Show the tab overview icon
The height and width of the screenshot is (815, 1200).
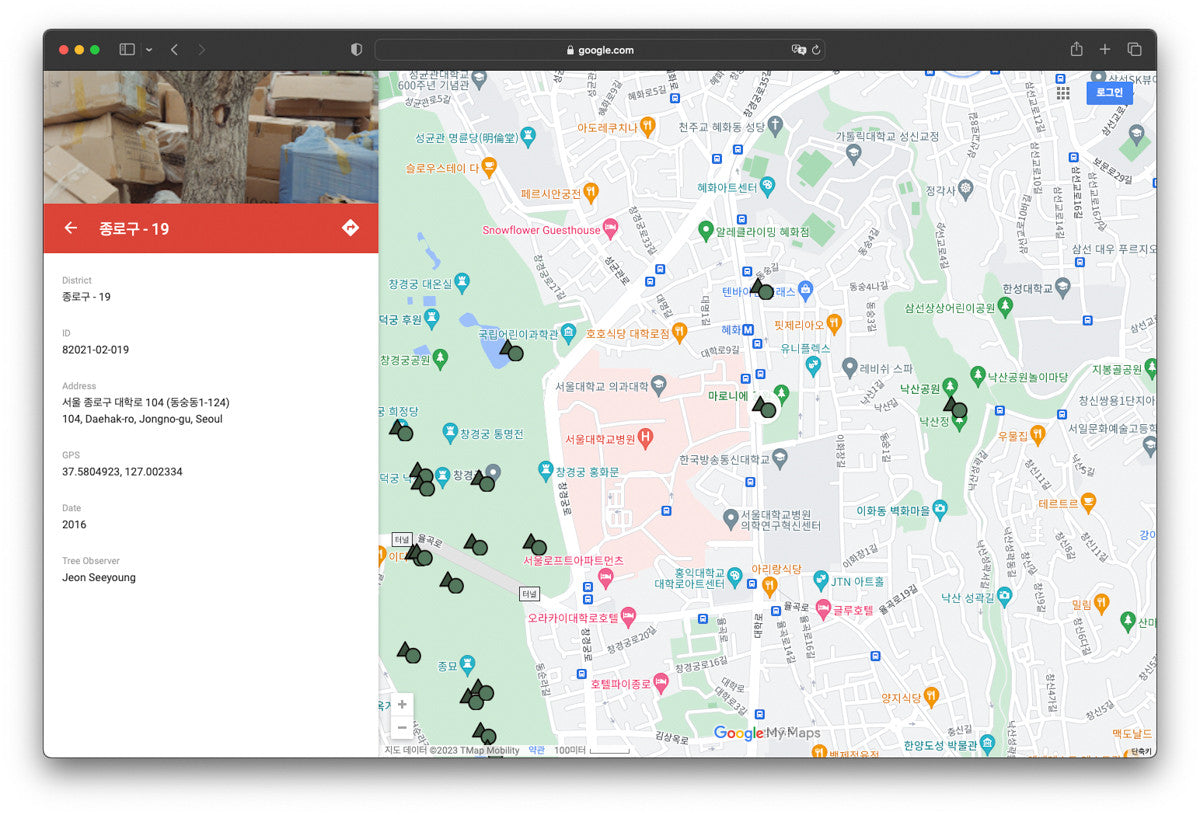click(1134, 49)
